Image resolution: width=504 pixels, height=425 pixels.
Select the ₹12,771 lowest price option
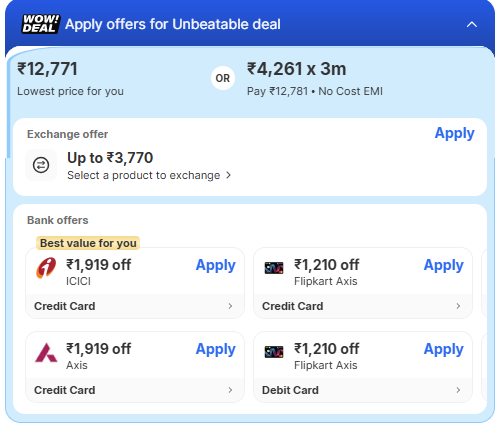70,78
